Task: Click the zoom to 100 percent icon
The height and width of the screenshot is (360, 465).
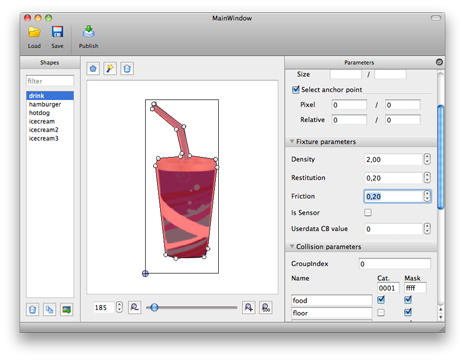Action: [x=266, y=307]
